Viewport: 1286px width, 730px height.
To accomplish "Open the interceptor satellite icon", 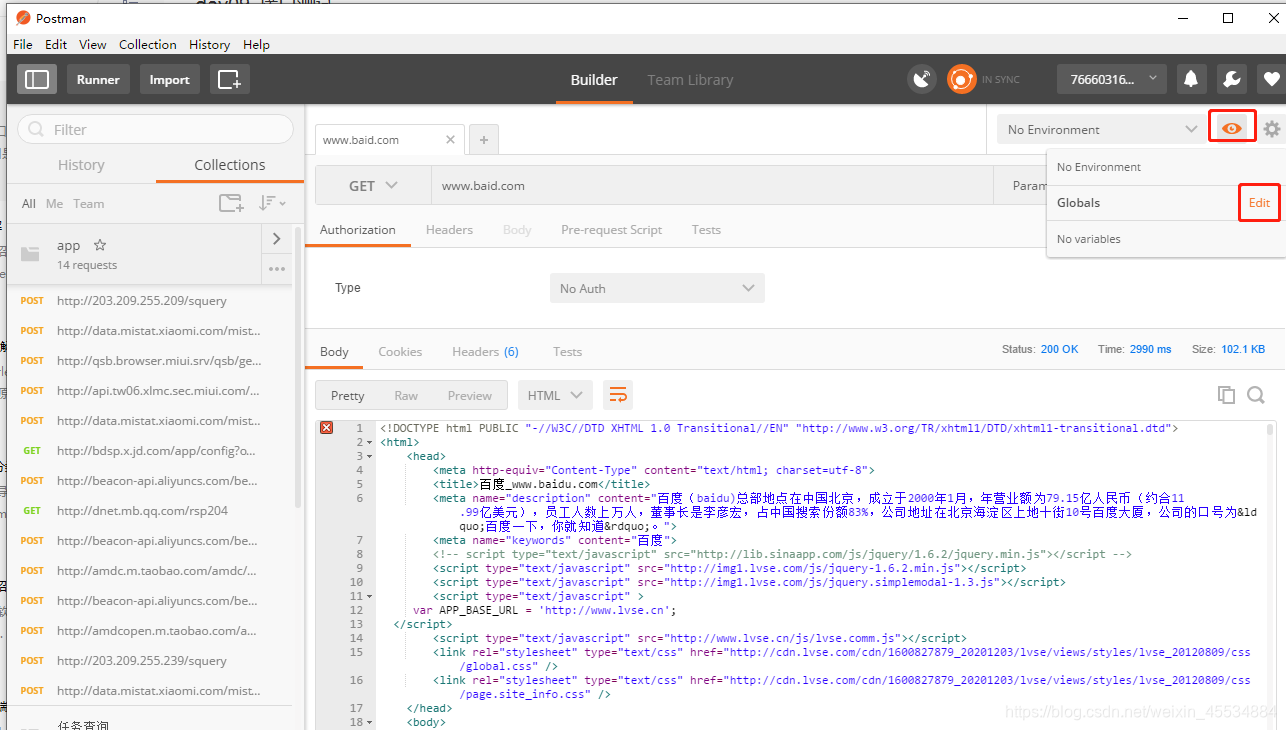I will [x=922, y=79].
